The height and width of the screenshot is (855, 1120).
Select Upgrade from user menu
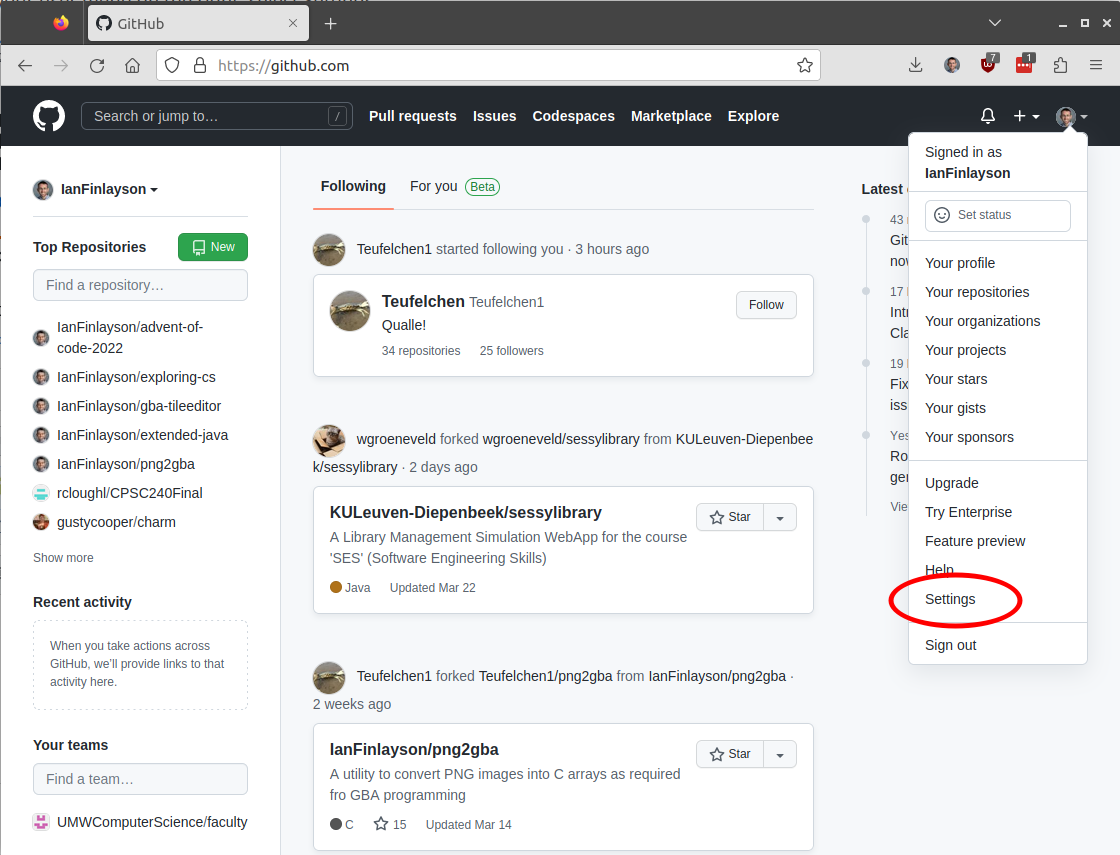tap(998, 483)
